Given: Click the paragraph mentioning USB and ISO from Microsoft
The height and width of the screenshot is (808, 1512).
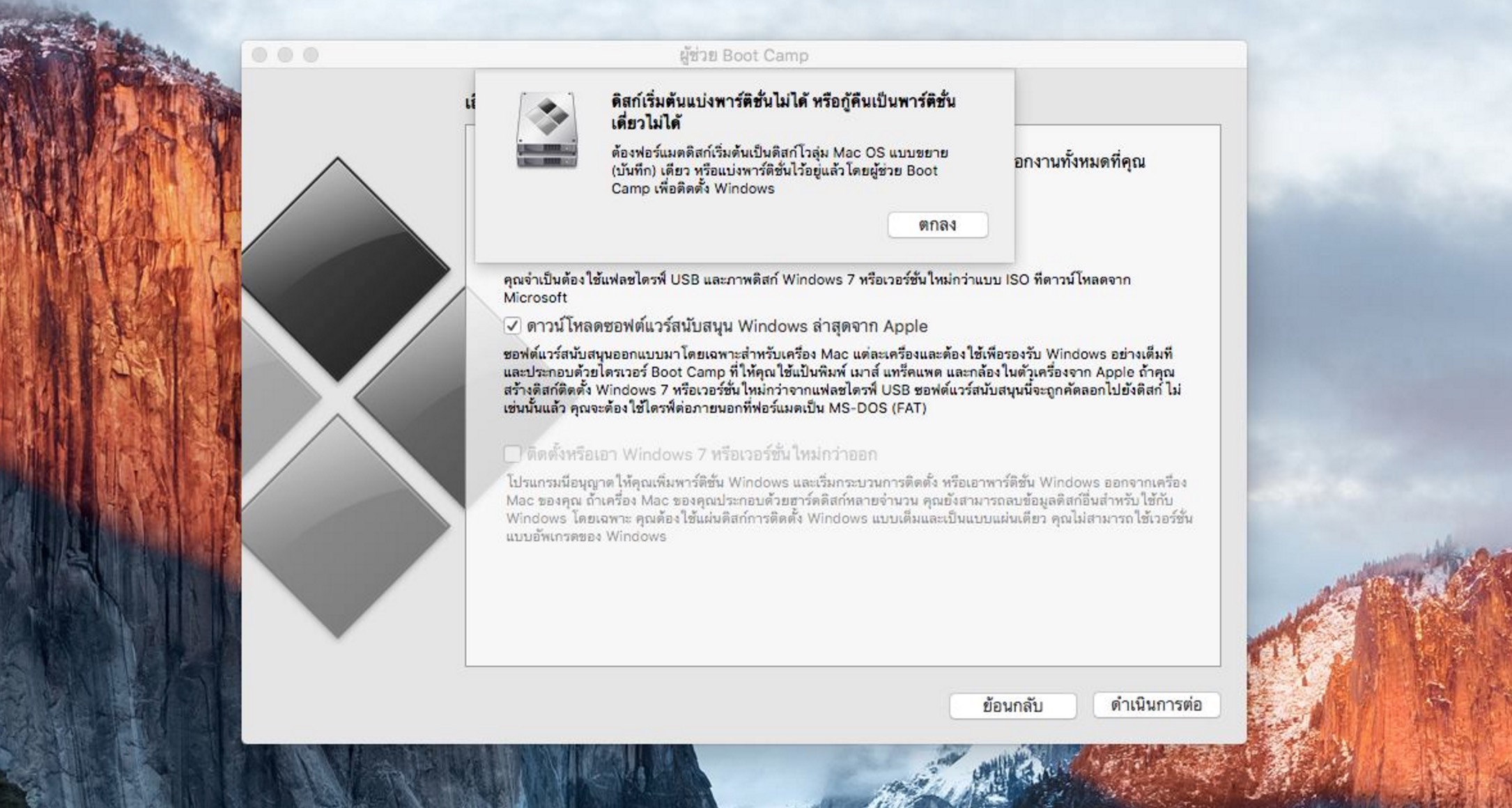Looking at the screenshot, I should pos(815,288).
